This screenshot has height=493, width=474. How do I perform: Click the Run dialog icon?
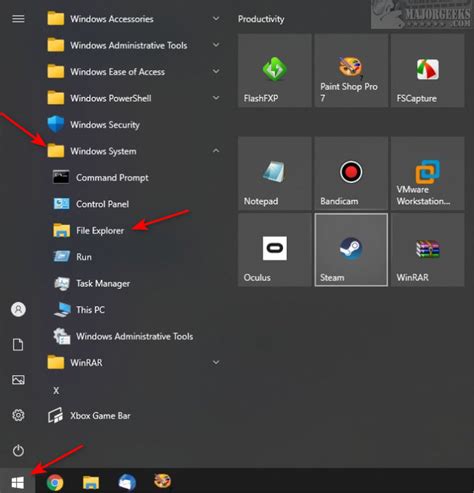tap(62, 257)
